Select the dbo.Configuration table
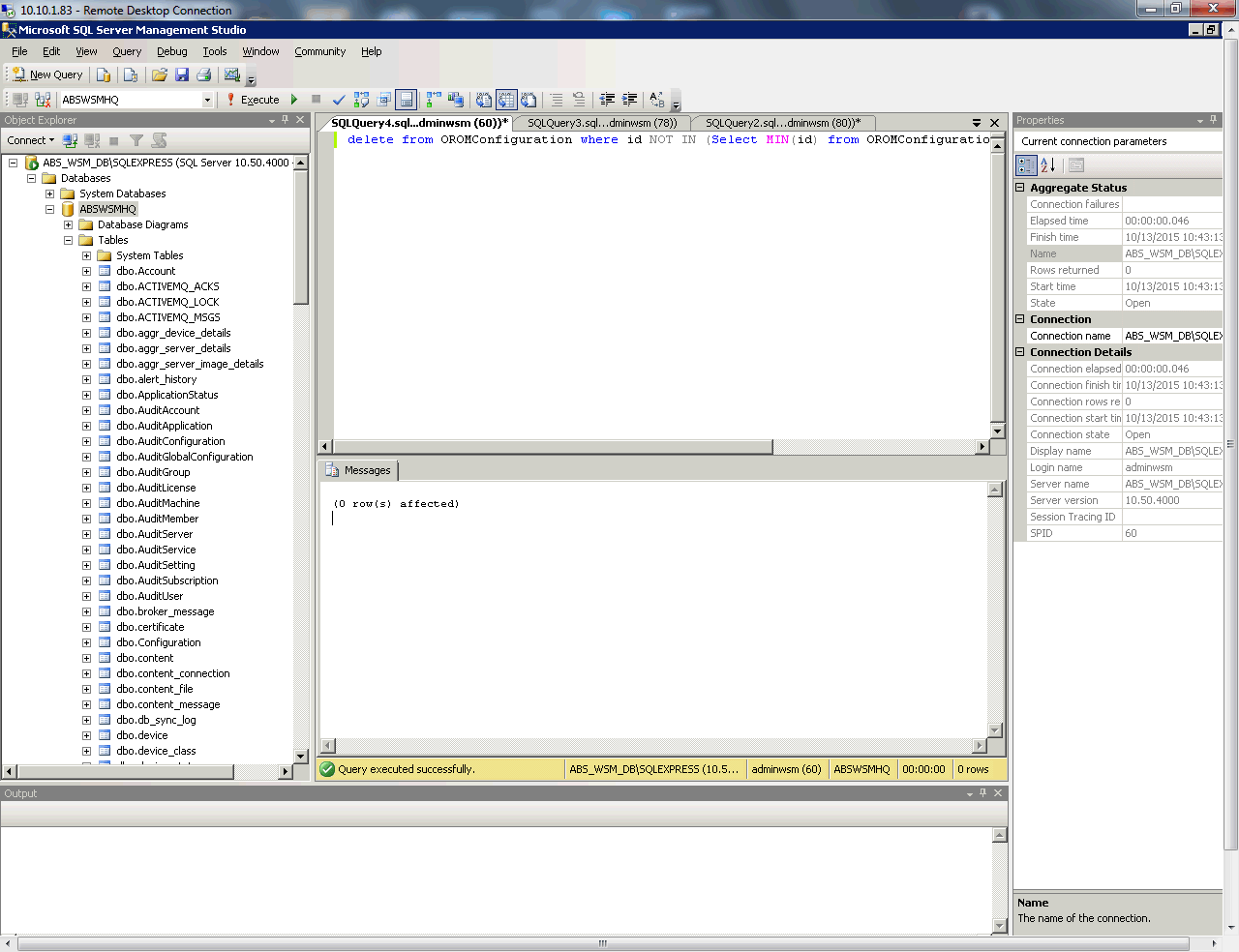The width and height of the screenshot is (1239, 952). point(159,642)
